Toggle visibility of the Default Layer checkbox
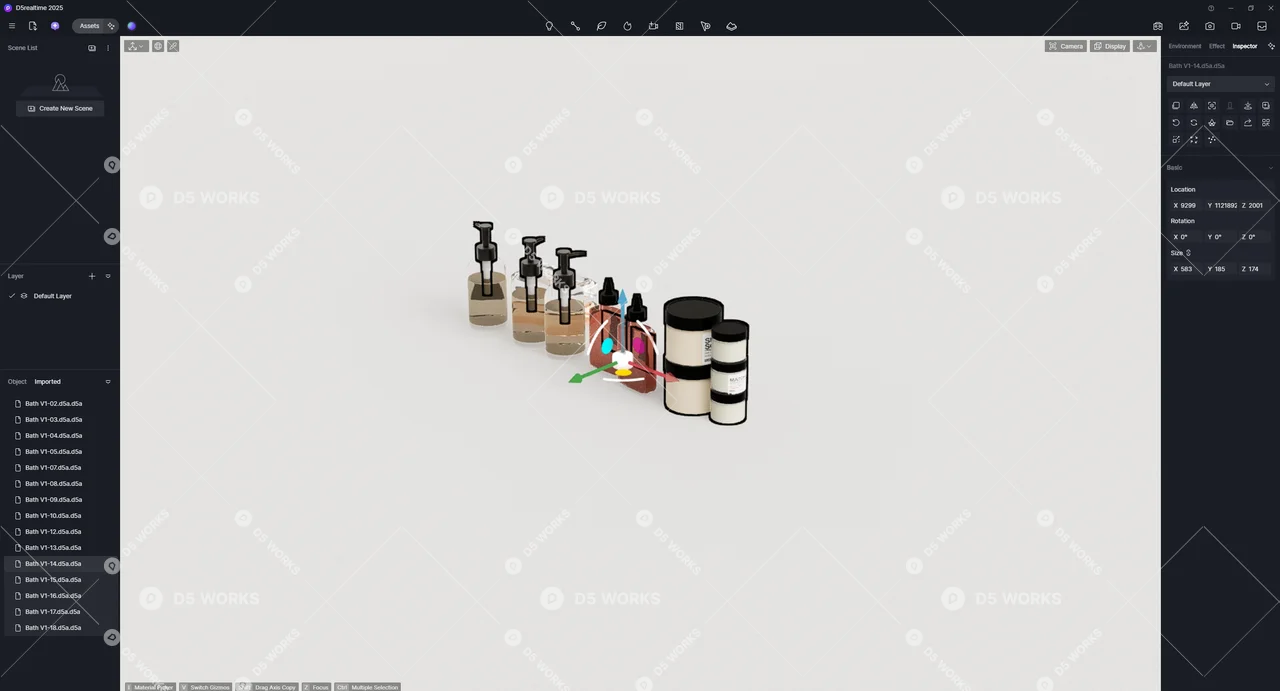 [11, 295]
